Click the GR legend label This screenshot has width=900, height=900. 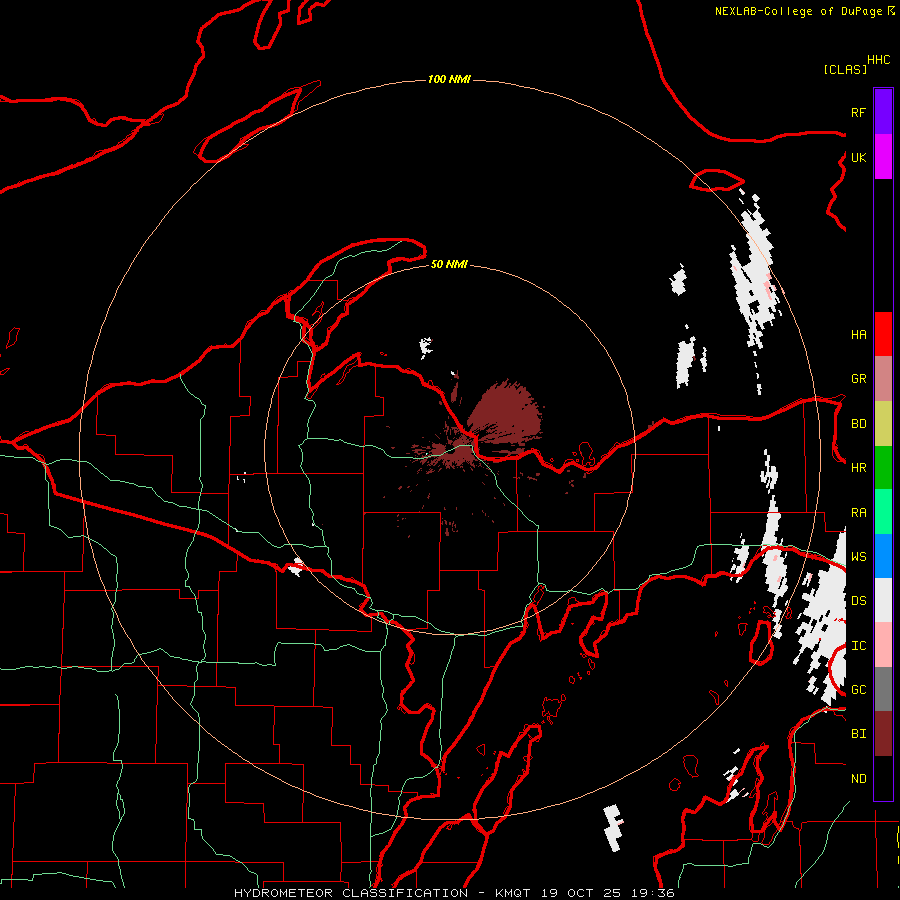click(x=858, y=379)
